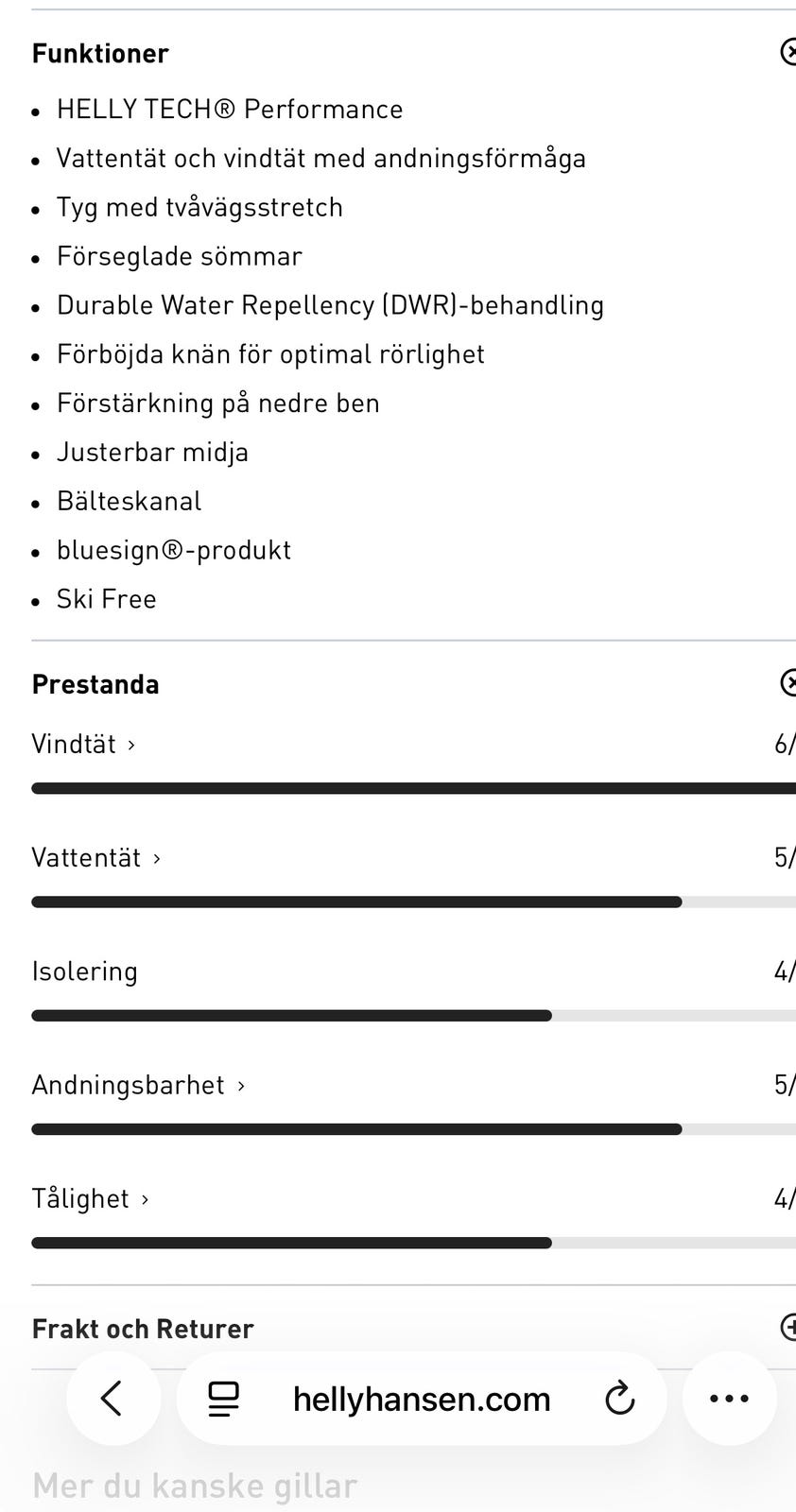Image resolution: width=796 pixels, height=1512 pixels.
Task: Open the three-dot more options menu
Action: click(729, 1399)
